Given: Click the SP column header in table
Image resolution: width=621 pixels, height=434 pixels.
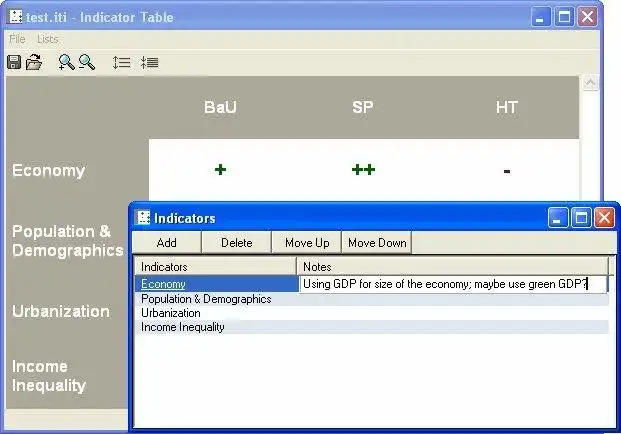Looking at the screenshot, I should click(363, 107).
